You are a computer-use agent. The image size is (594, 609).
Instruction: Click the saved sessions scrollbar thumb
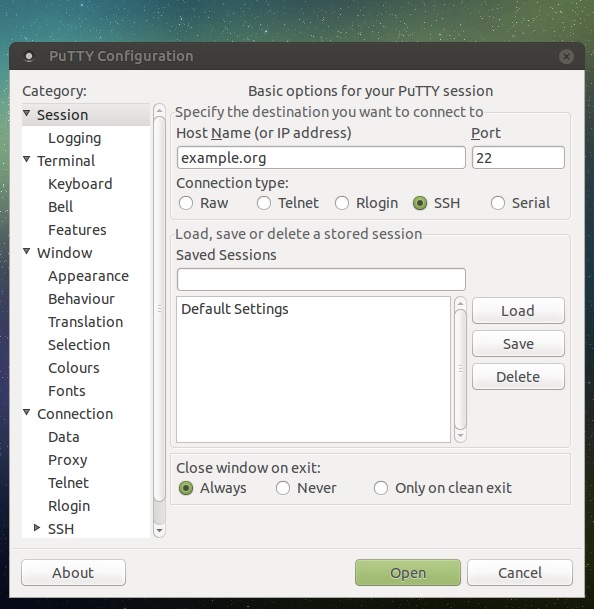460,369
